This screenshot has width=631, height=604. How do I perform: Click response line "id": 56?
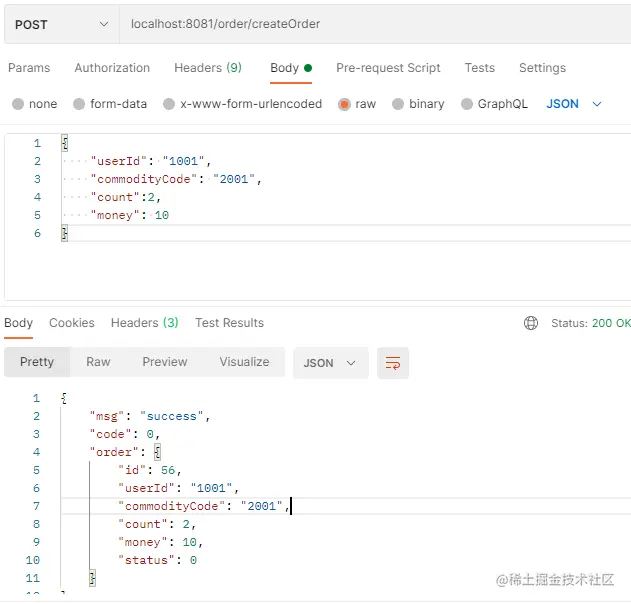[x=150, y=470]
